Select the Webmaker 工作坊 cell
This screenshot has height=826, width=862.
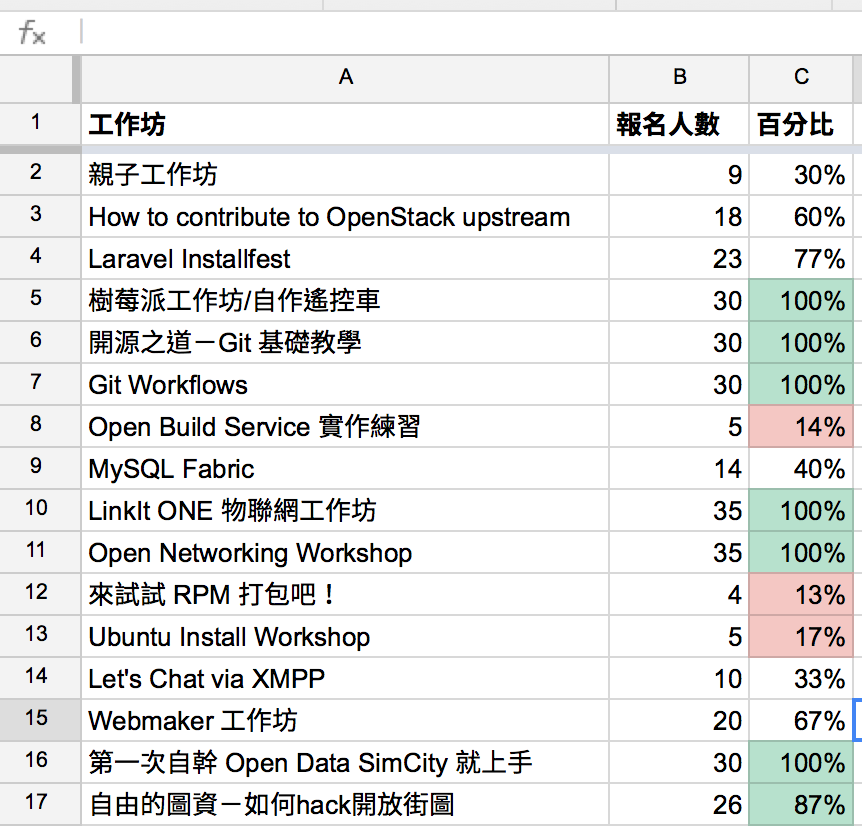[345, 721]
